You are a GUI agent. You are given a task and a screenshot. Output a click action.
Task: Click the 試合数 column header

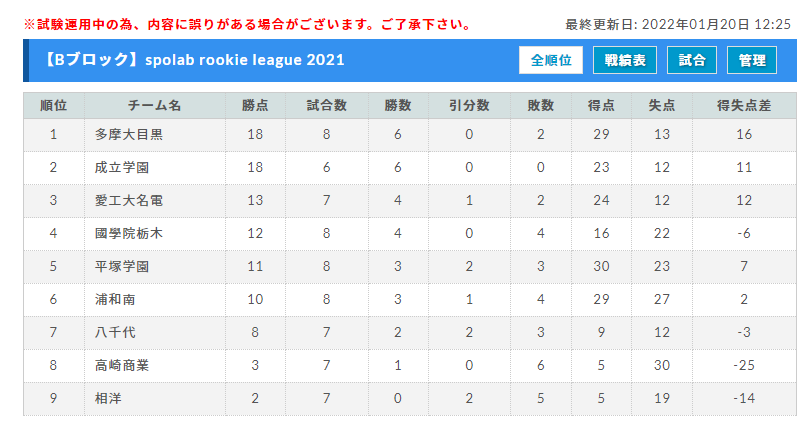pos(326,106)
